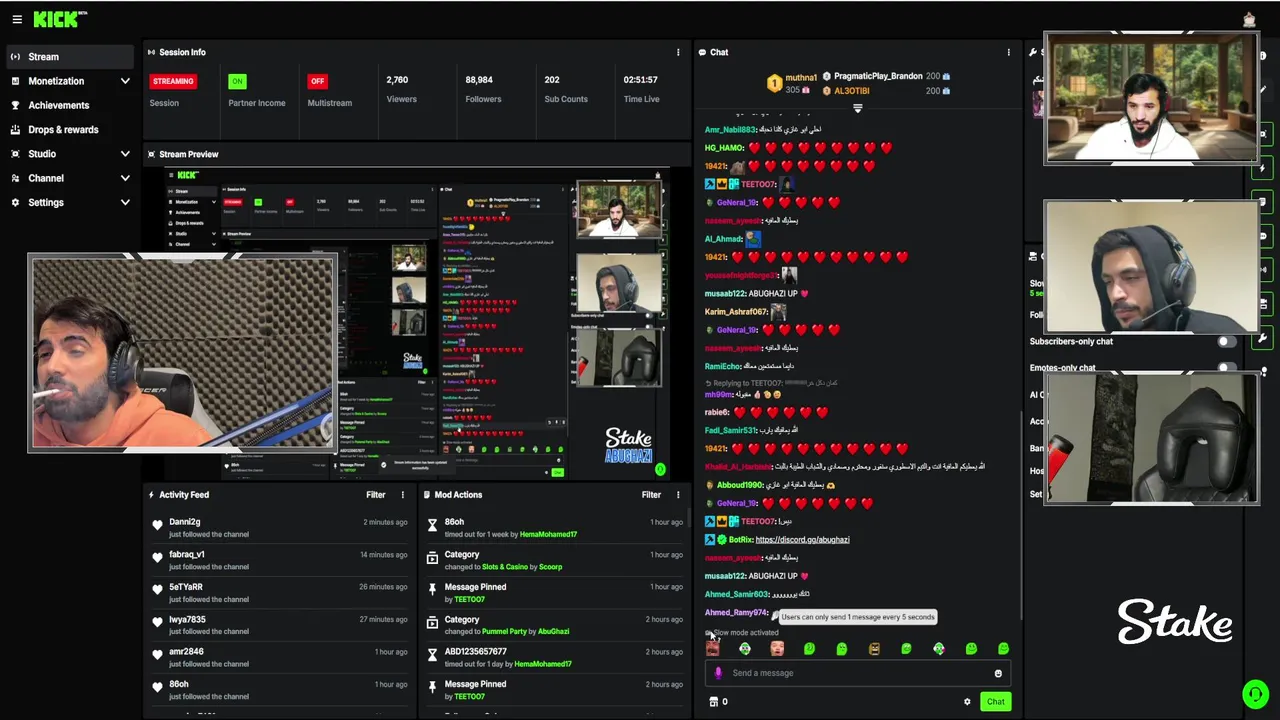Image resolution: width=1280 pixels, height=720 pixels.
Task: Click heart icon beside lwya7835
Action: pos(157,622)
